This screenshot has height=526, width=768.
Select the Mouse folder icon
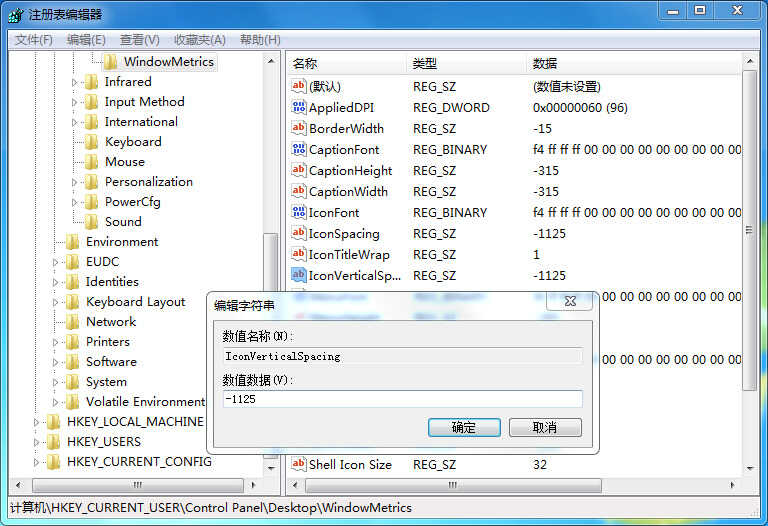[x=92, y=162]
